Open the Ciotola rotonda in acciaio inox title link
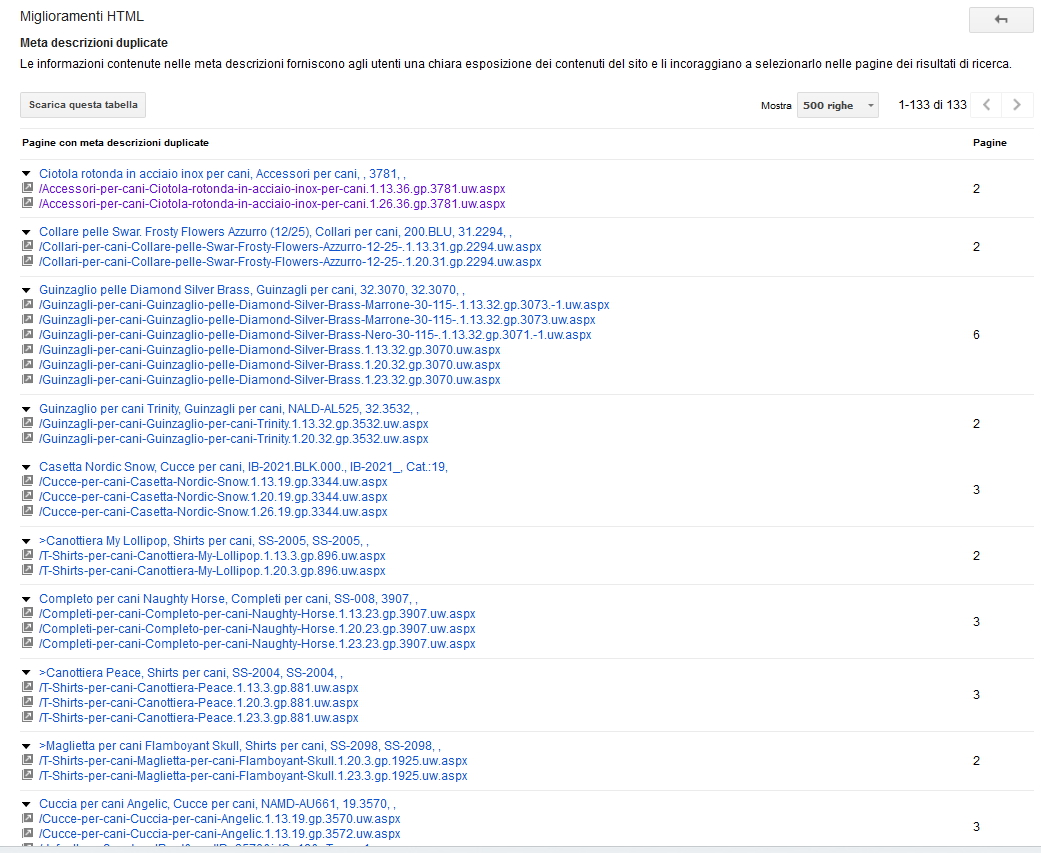The height and width of the screenshot is (853, 1041). tap(222, 174)
